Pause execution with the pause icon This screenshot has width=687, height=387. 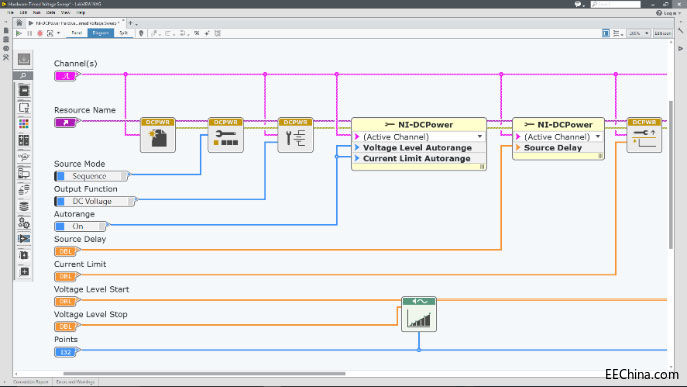(29, 33)
